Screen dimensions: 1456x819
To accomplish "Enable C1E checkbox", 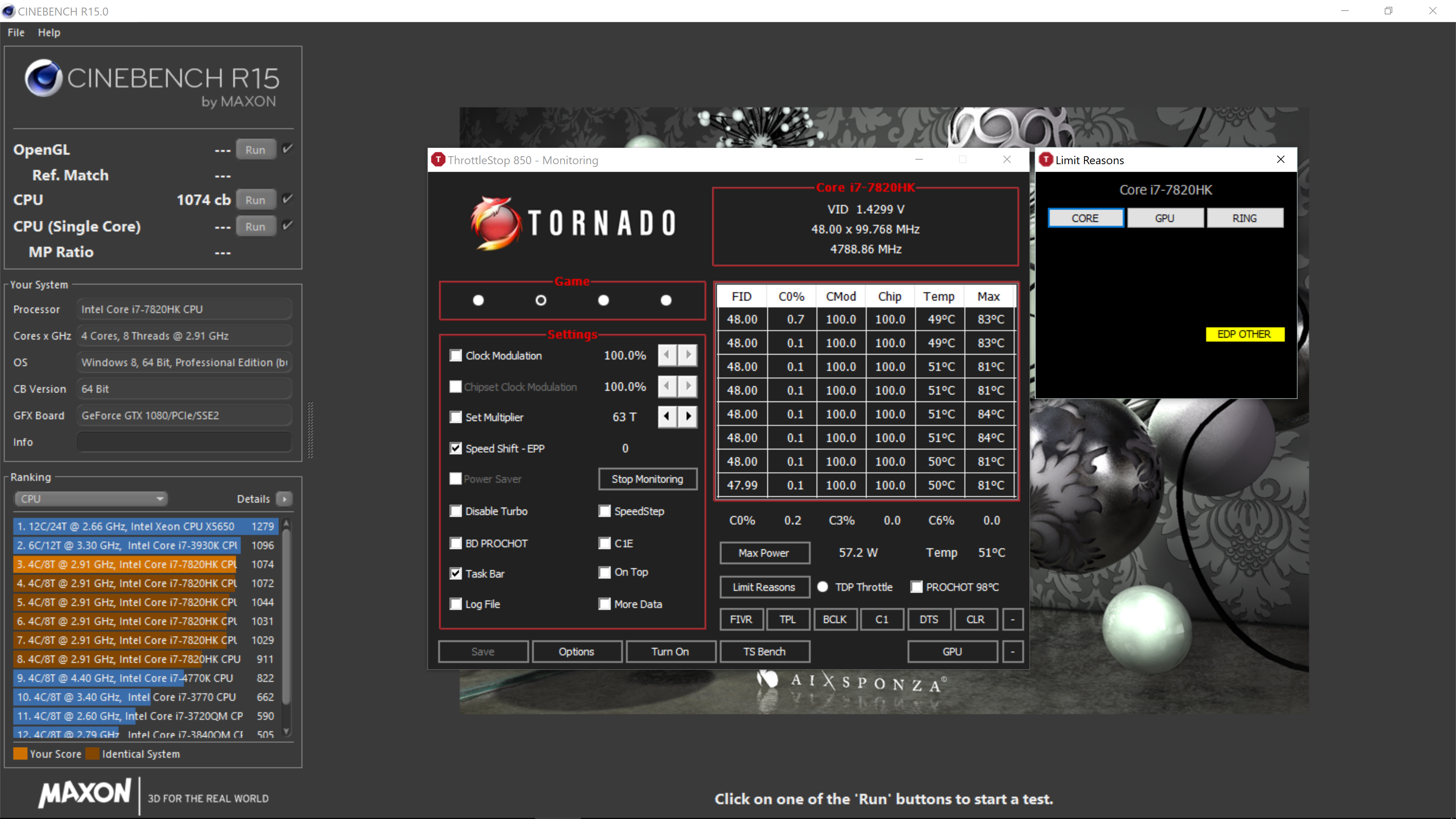I will 605,543.
